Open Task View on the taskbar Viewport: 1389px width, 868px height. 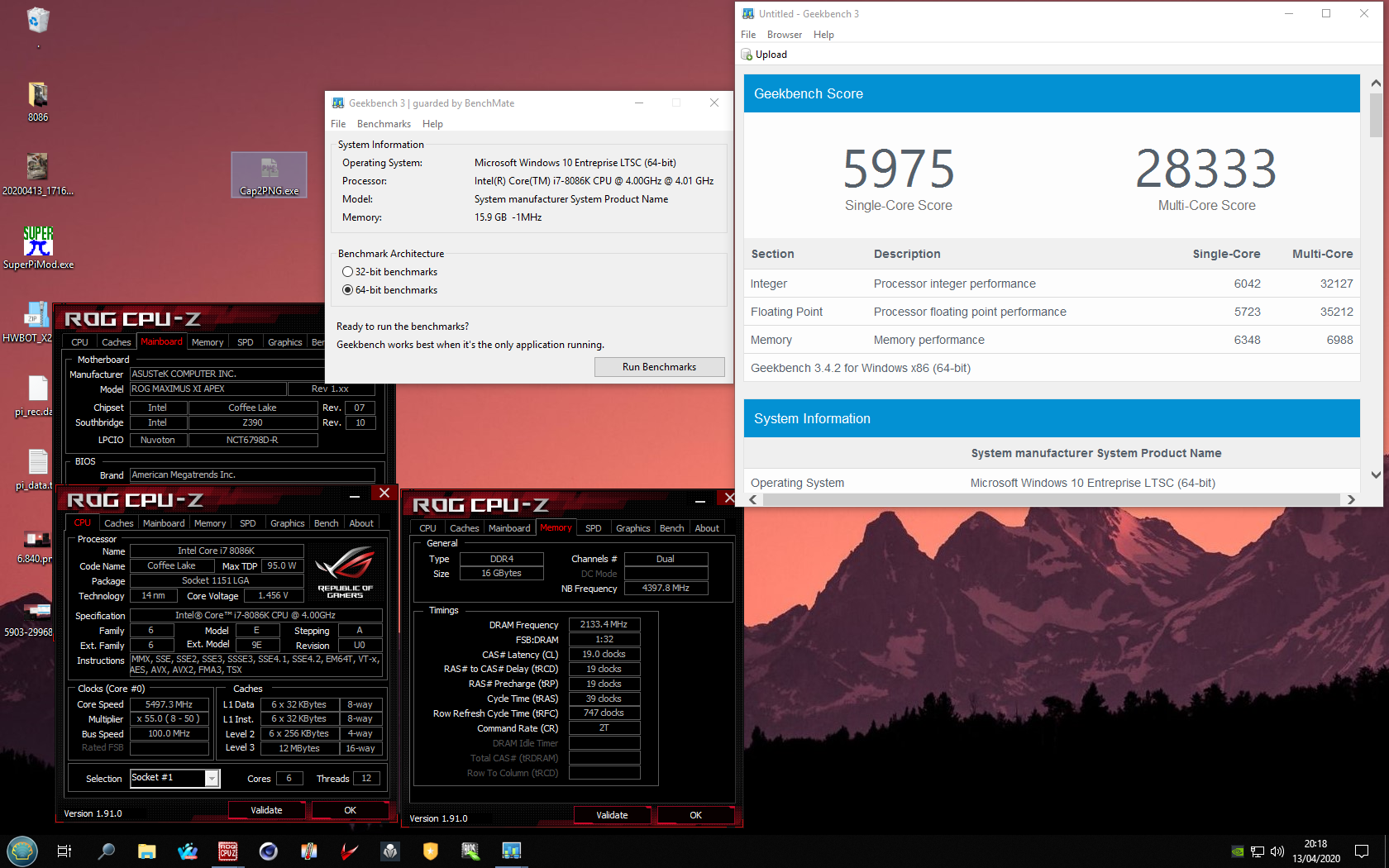point(64,851)
